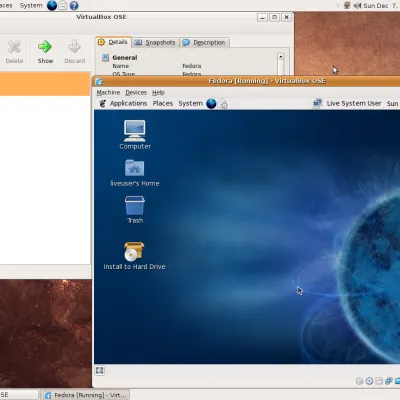Image resolution: width=400 pixels, height=400 pixels.
Task: Open liveuser's Home folder icon
Action: point(135,173)
